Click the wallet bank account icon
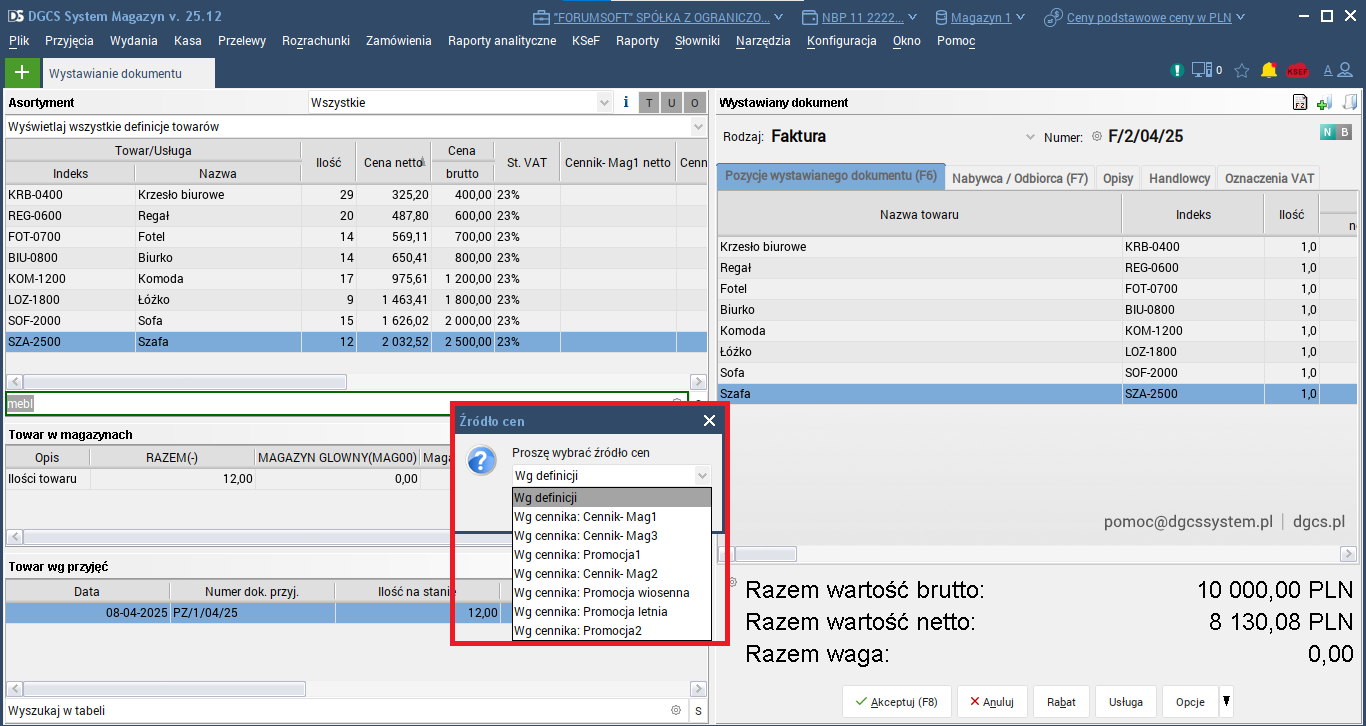The width and height of the screenshot is (1366, 726). tap(811, 17)
